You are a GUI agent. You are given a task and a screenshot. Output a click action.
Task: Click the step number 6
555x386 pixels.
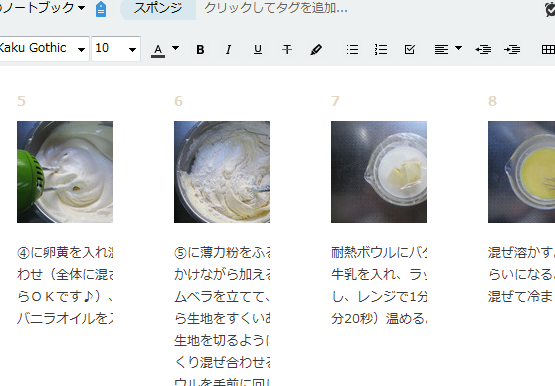coord(178,101)
